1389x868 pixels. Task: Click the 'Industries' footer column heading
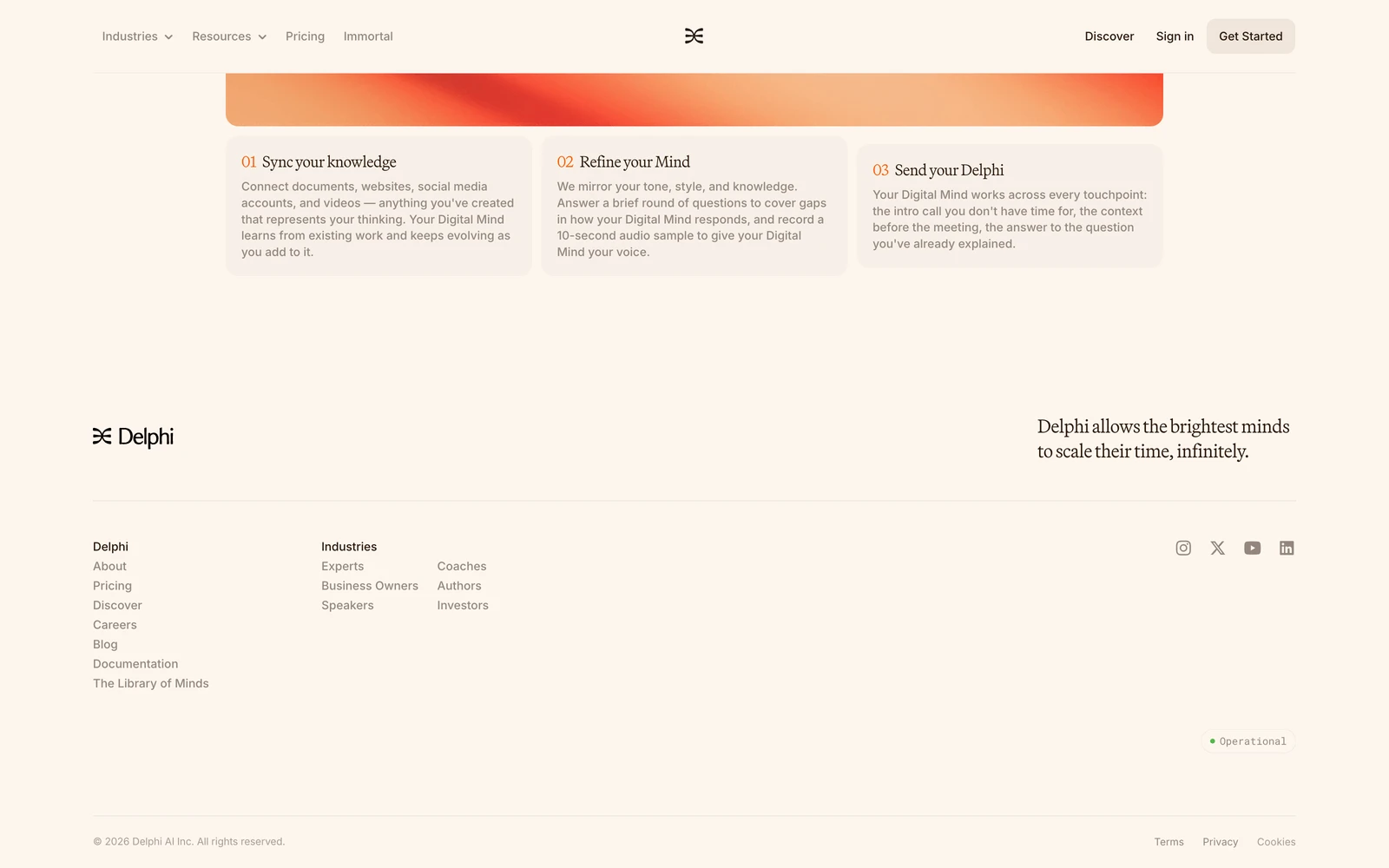tap(349, 547)
